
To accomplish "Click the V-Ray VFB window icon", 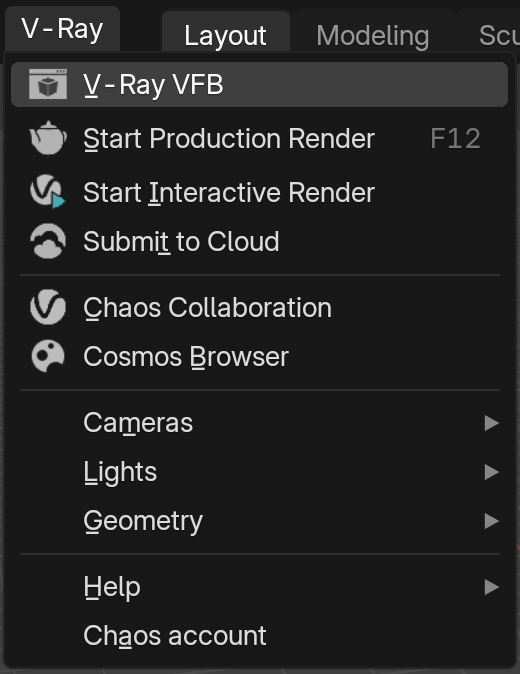I will coord(48,84).
